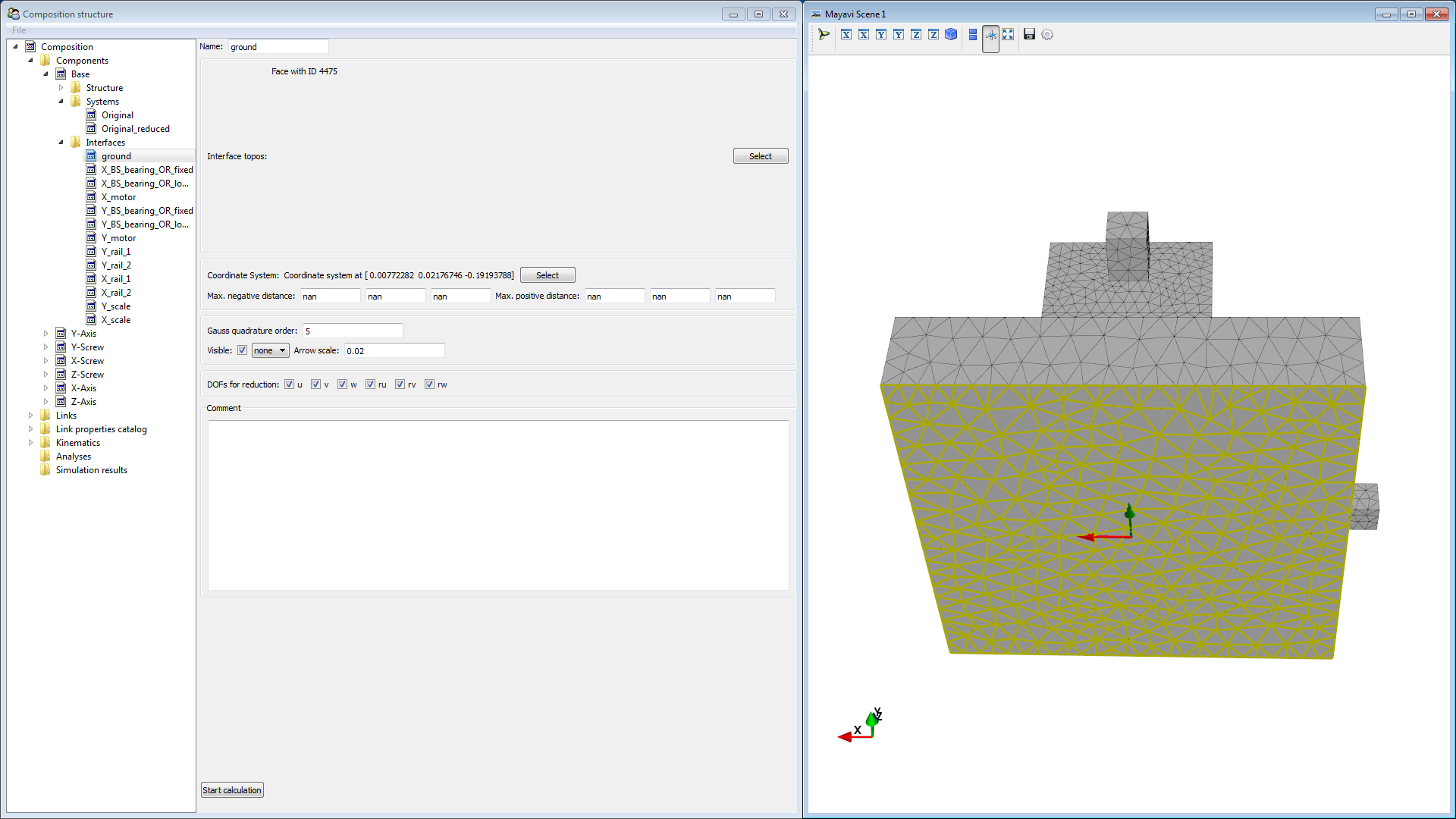View along the -Z axis in Mayavi toolbar
The width and height of the screenshot is (1456, 819).
pos(916,34)
